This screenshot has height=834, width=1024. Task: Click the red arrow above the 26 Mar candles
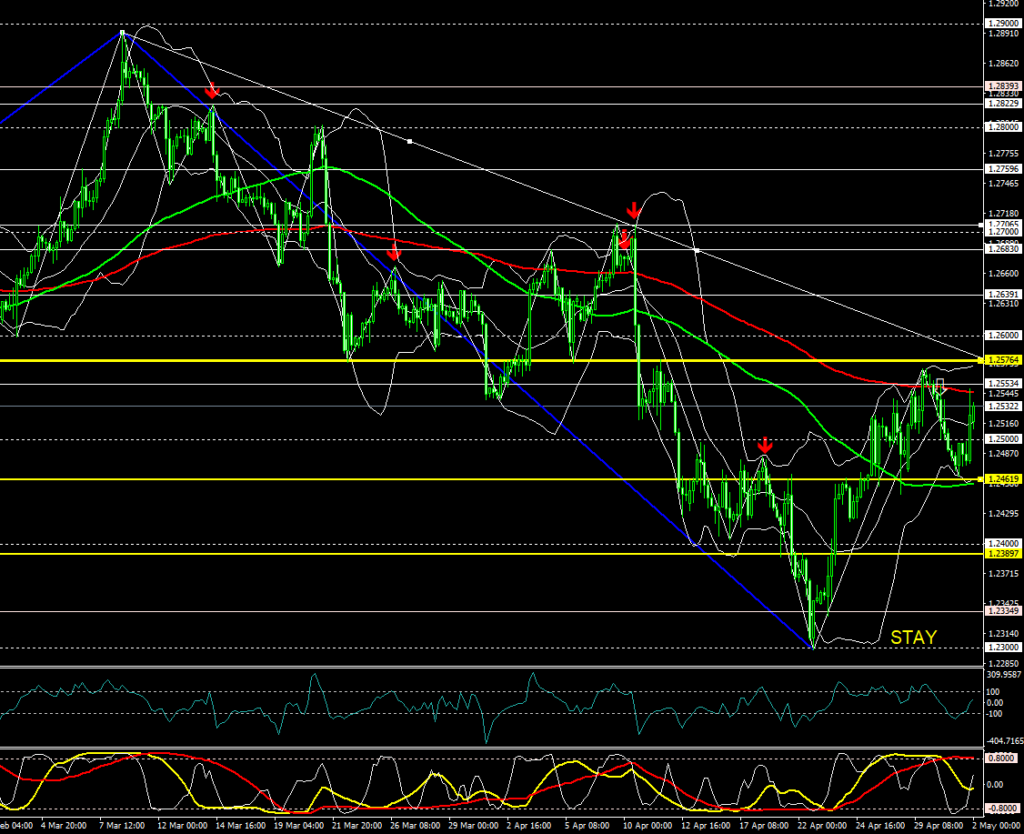click(x=394, y=250)
